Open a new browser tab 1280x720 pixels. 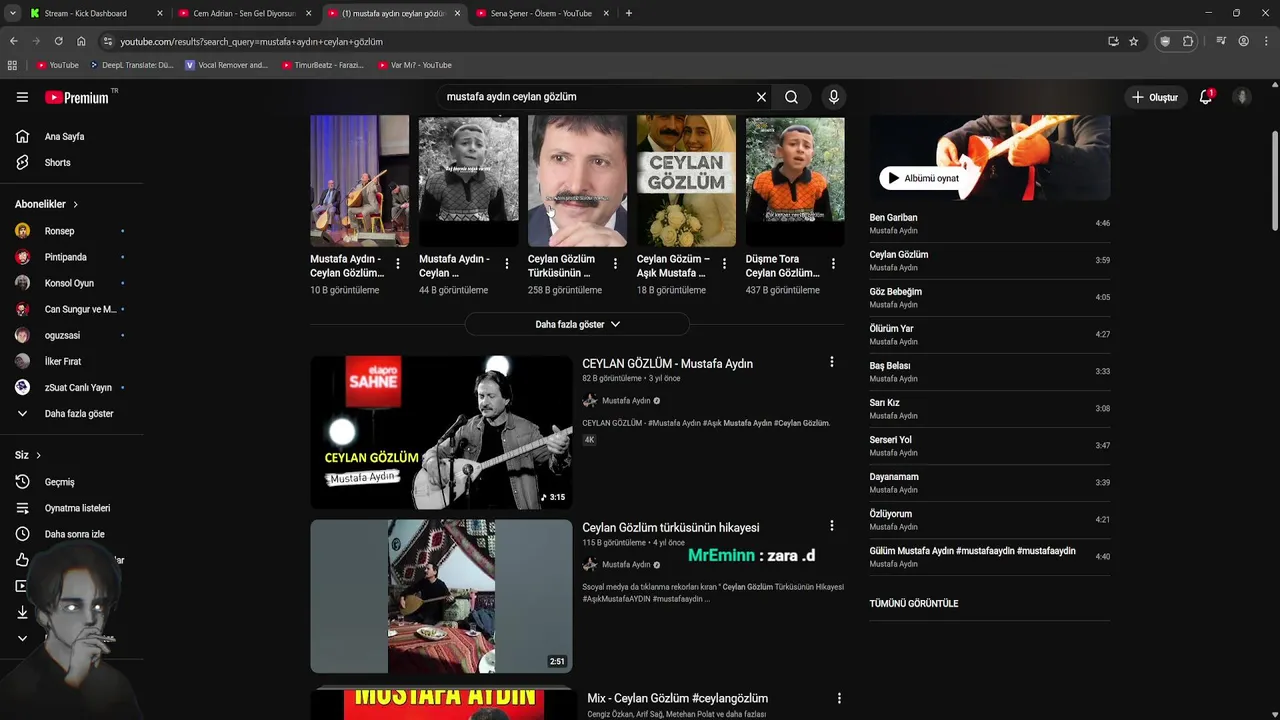click(628, 13)
